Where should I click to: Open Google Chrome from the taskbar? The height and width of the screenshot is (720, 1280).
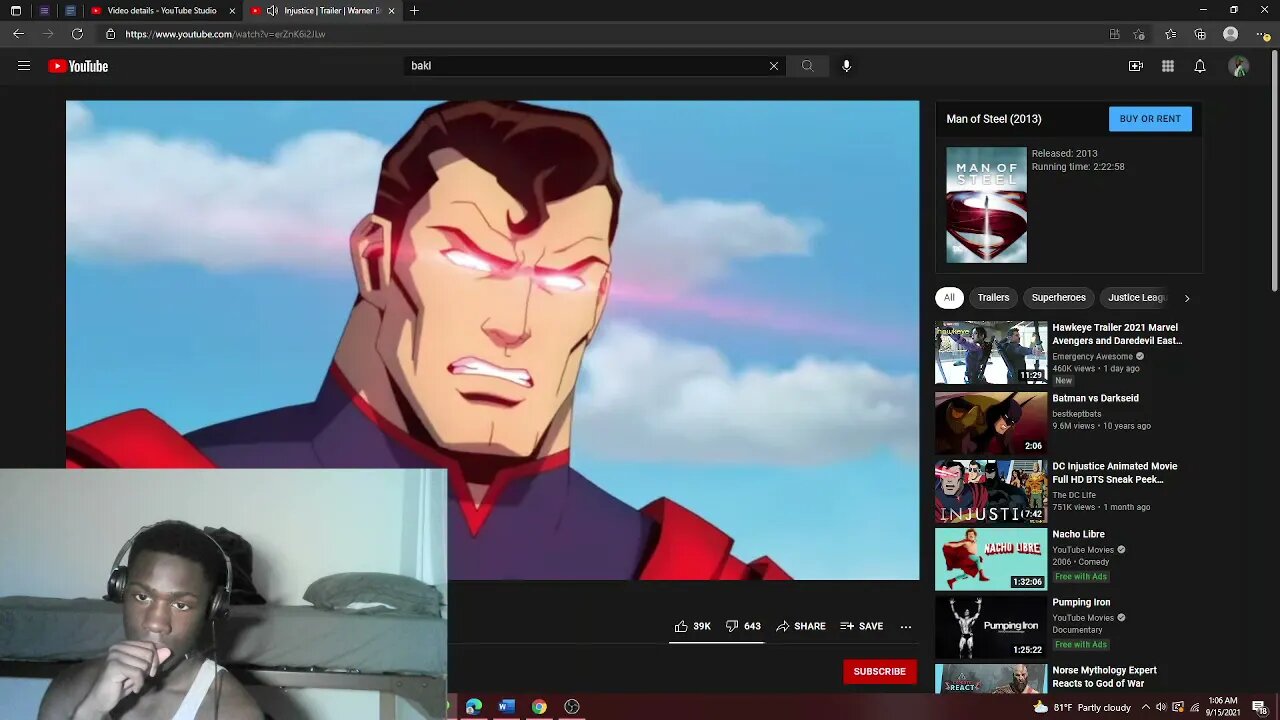[x=539, y=707]
